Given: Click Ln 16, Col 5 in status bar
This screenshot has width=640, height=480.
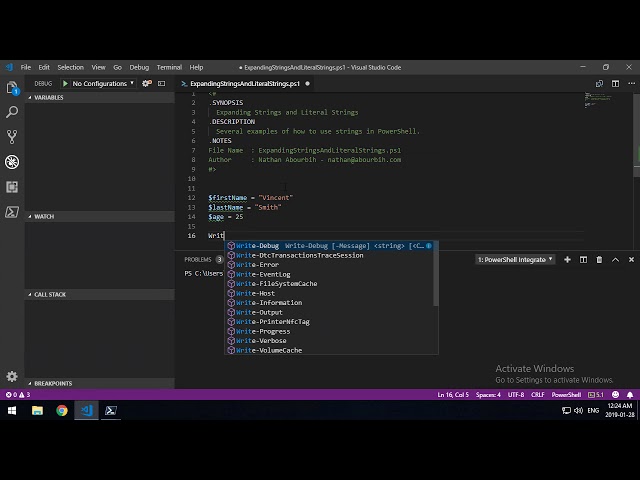Looking at the screenshot, I should pos(453,395).
